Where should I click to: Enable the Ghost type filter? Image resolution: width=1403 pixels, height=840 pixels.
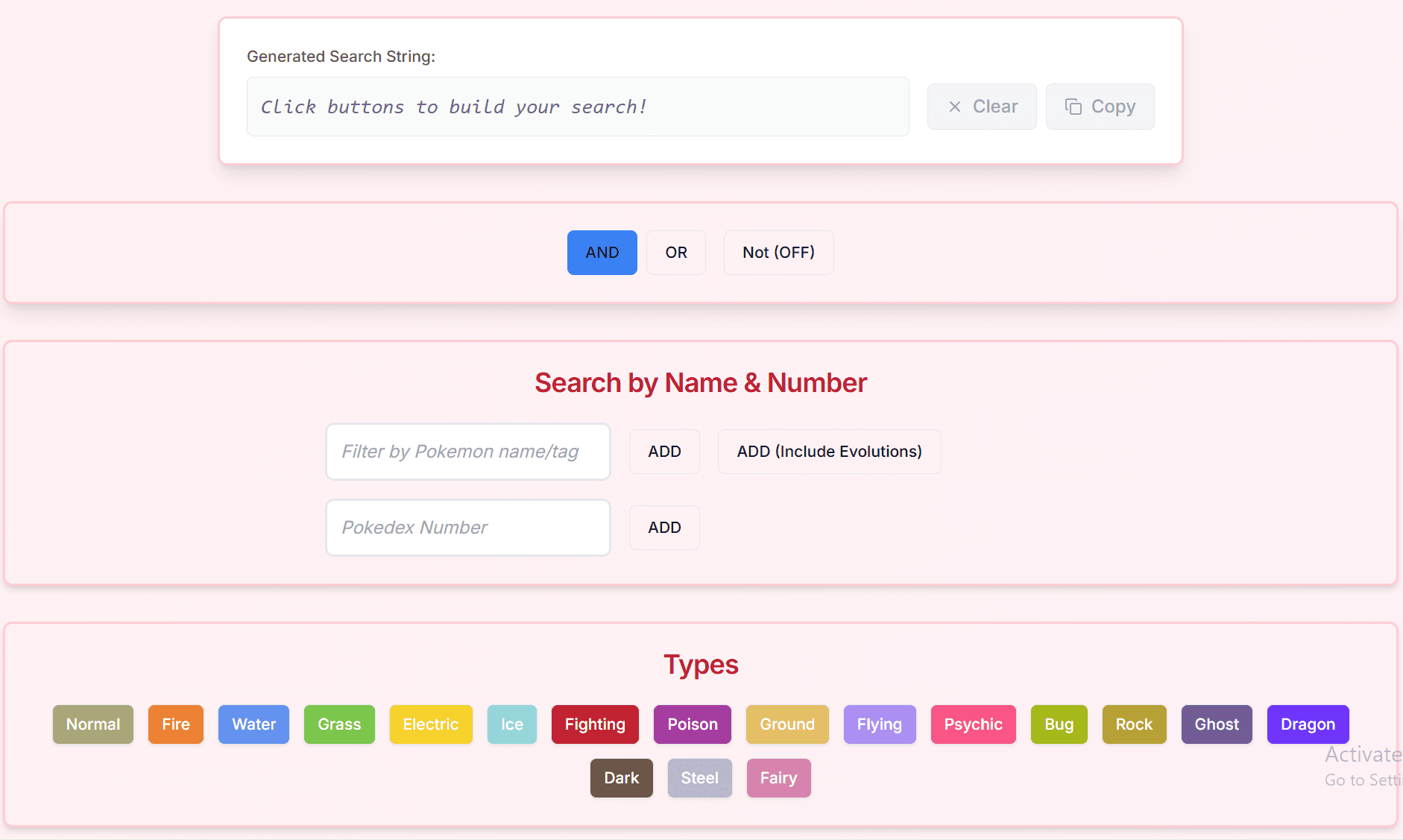click(x=1216, y=724)
